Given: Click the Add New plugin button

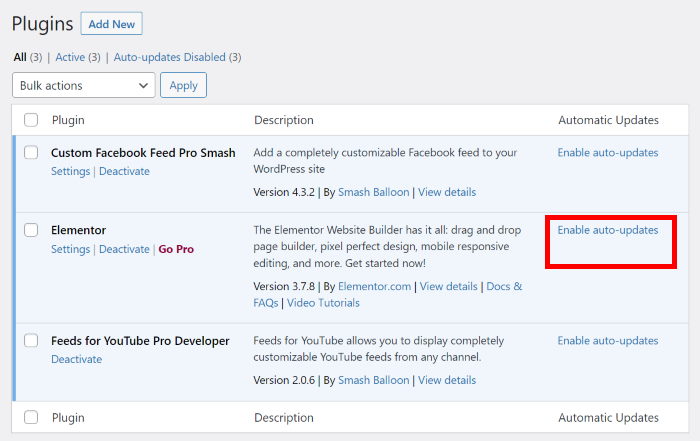Looking at the screenshot, I should pyautogui.click(x=112, y=24).
